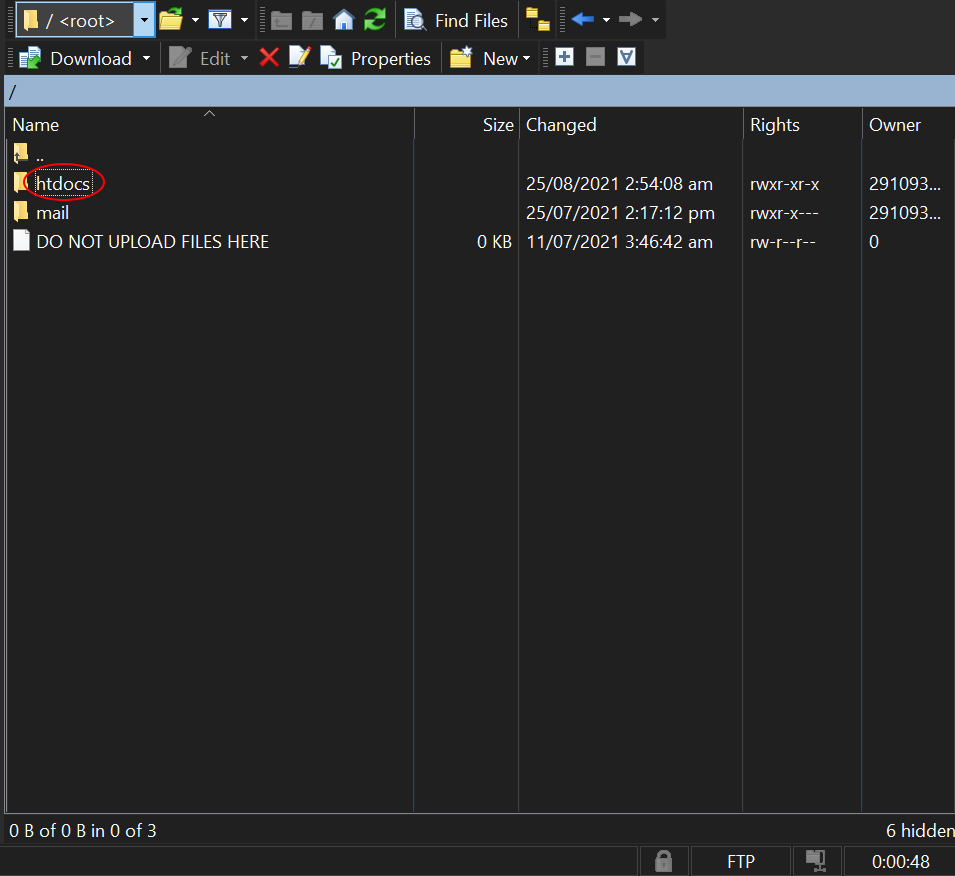
Task: Go to the home directory icon
Action: tap(344, 20)
